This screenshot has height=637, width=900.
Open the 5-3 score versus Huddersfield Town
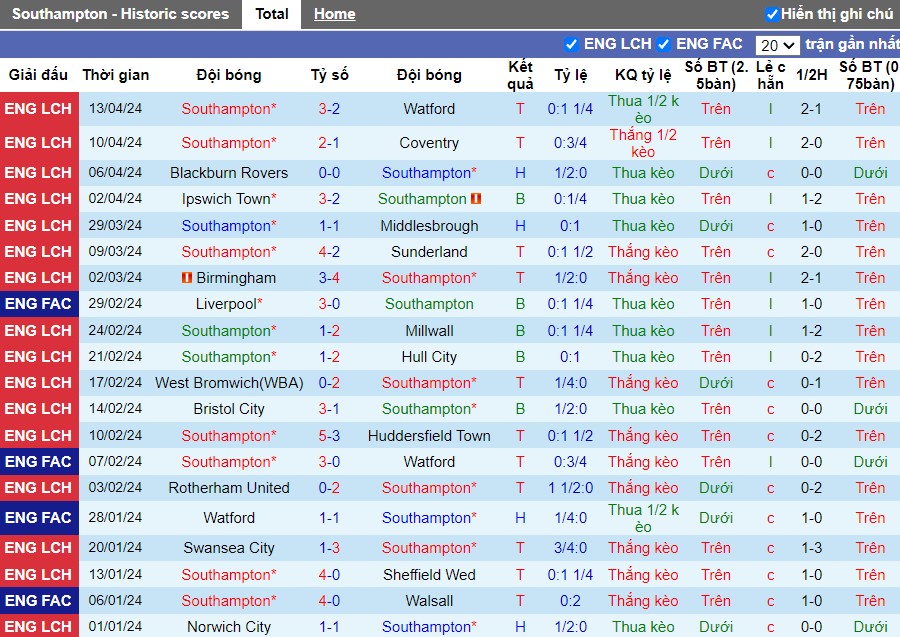point(329,436)
